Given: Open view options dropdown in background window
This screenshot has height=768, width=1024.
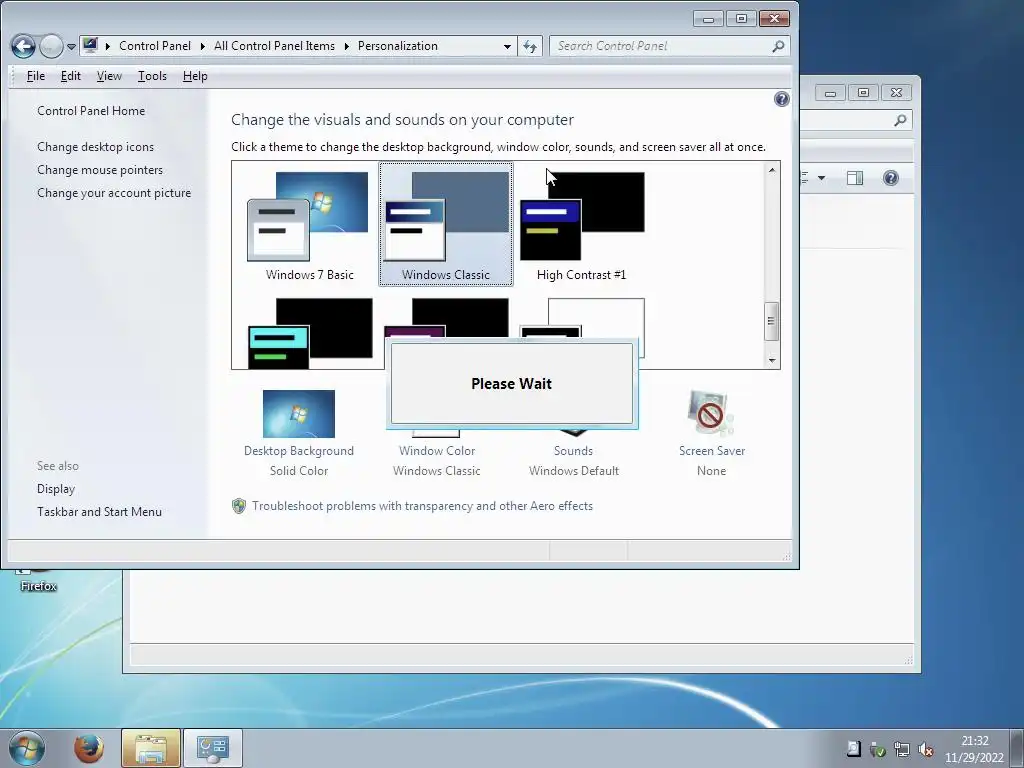Looking at the screenshot, I should (x=821, y=178).
